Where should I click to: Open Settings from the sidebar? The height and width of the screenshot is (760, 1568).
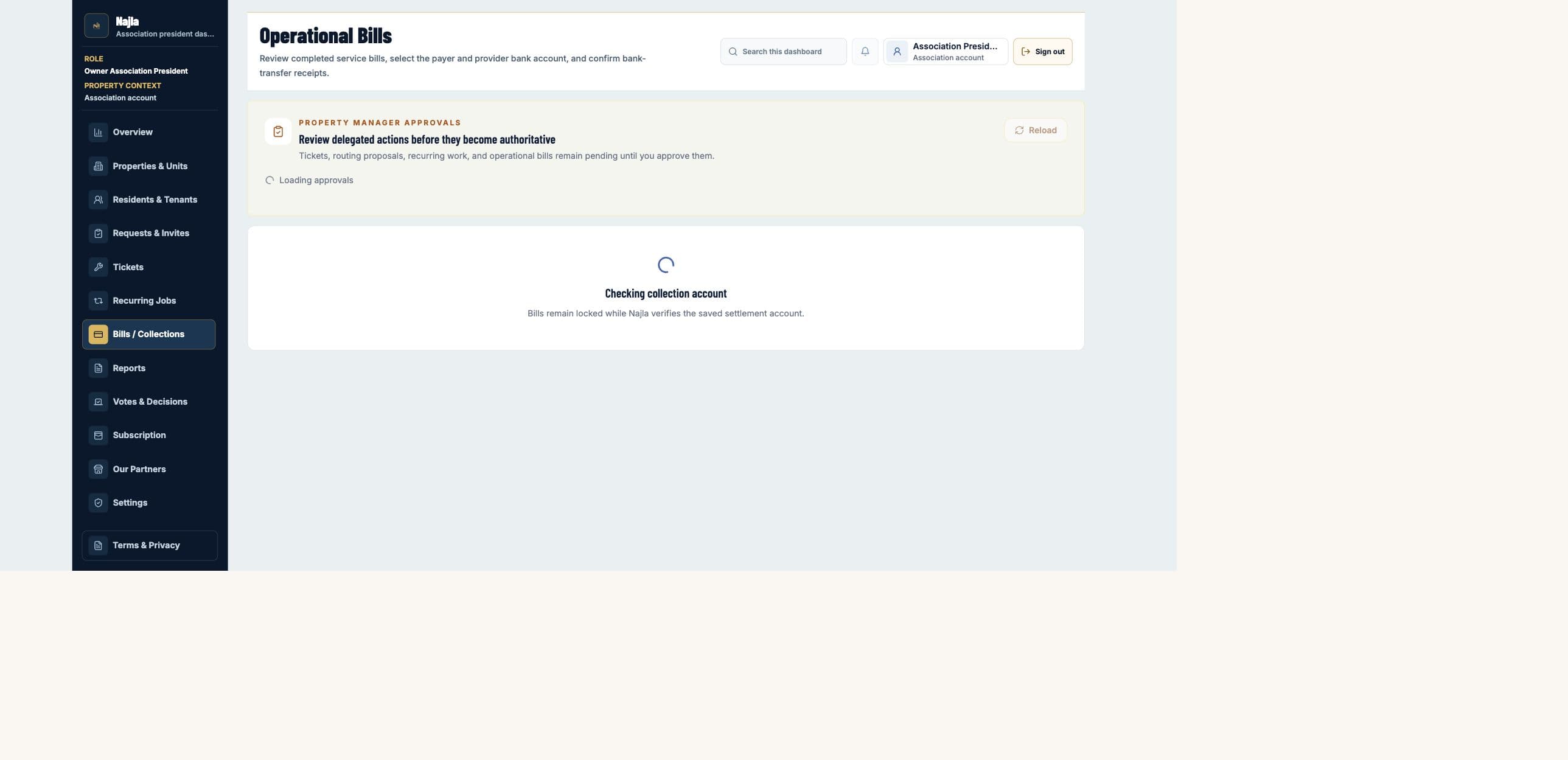pyautogui.click(x=149, y=503)
